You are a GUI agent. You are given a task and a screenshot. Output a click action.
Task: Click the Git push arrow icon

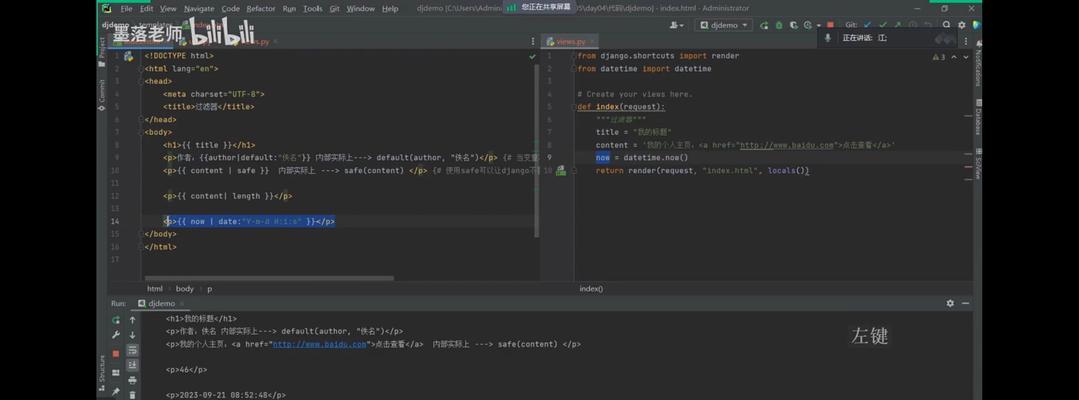coord(897,25)
